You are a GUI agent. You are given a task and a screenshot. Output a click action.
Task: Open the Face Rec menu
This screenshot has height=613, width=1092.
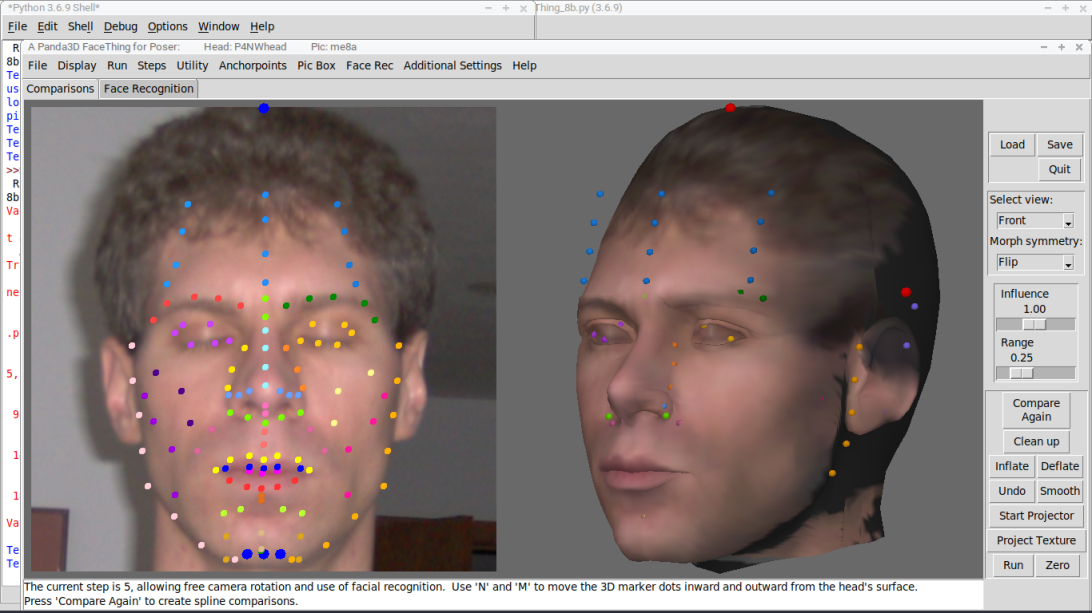pos(369,65)
